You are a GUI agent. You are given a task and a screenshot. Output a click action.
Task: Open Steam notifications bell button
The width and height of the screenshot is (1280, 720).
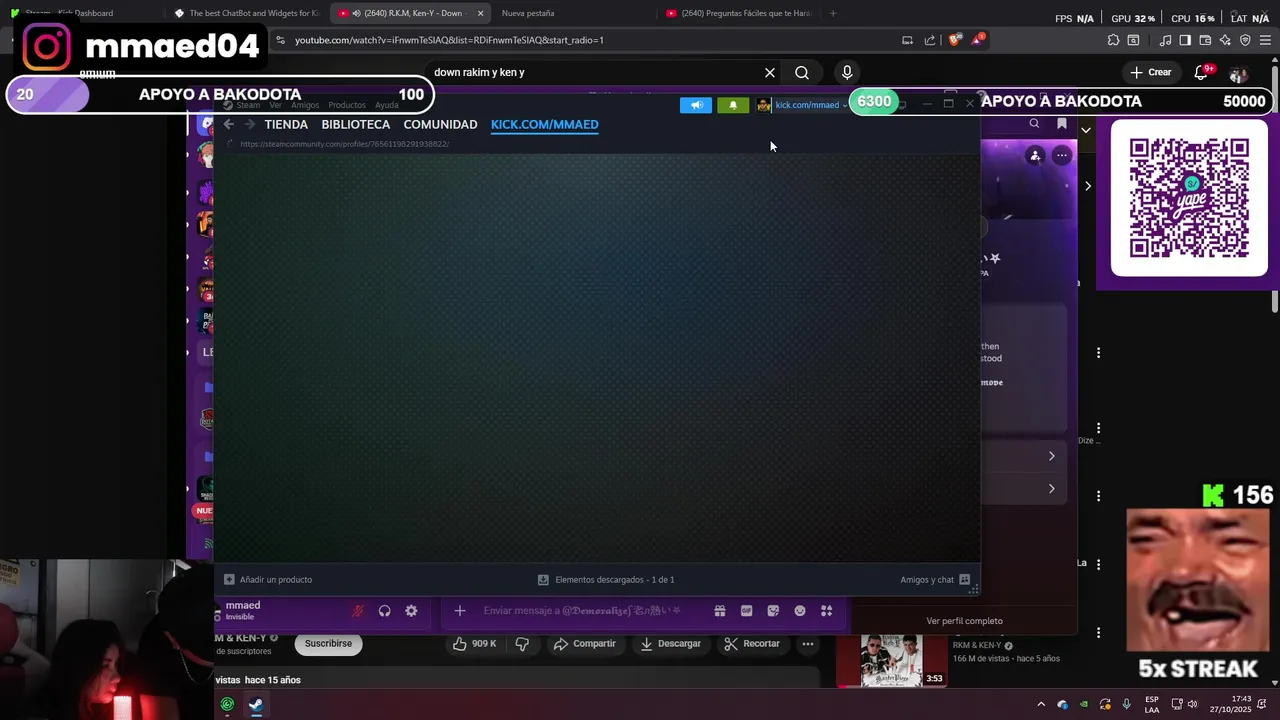click(733, 105)
